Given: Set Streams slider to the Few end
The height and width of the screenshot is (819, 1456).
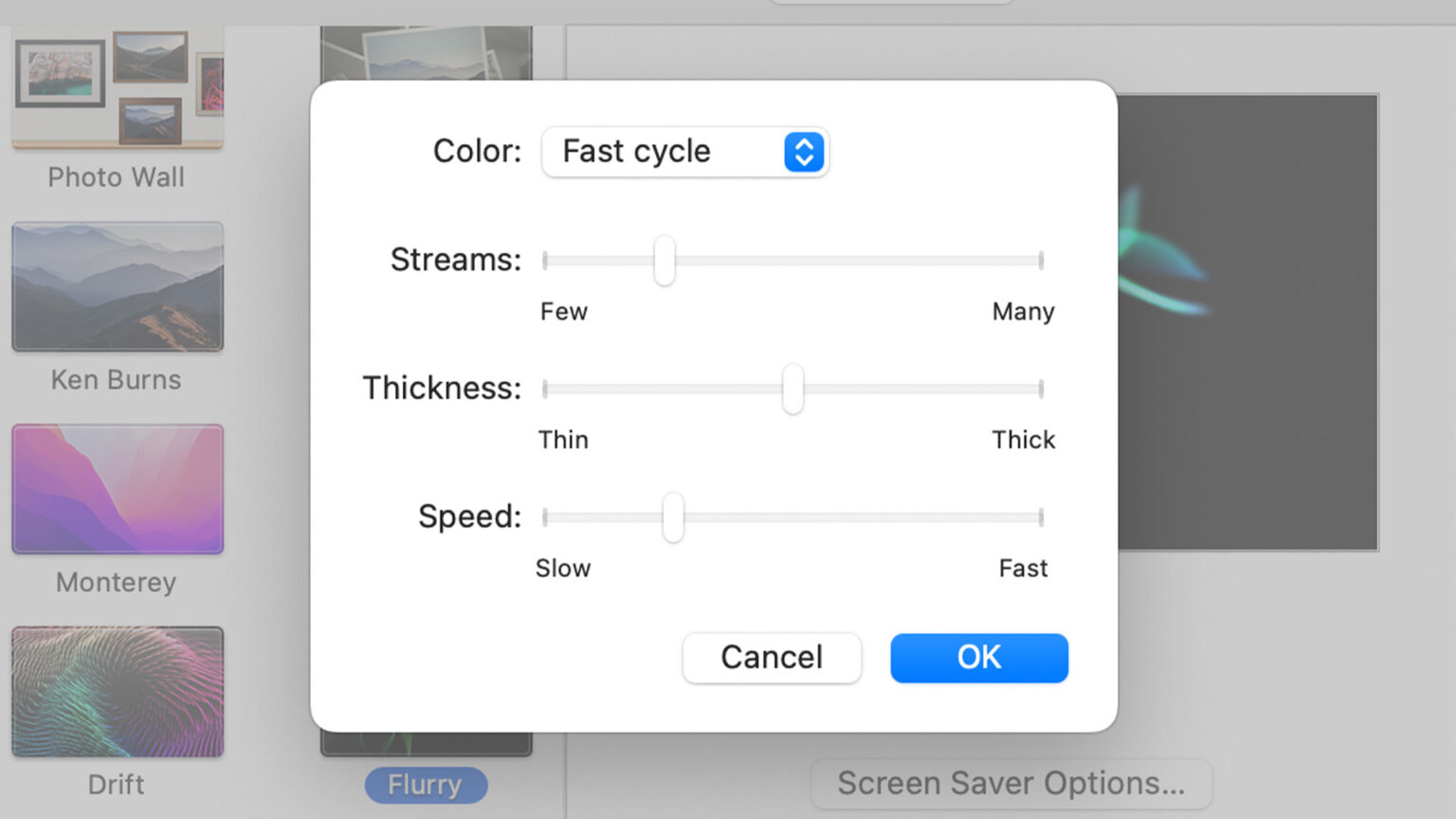Looking at the screenshot, I should tap(546, 261).
